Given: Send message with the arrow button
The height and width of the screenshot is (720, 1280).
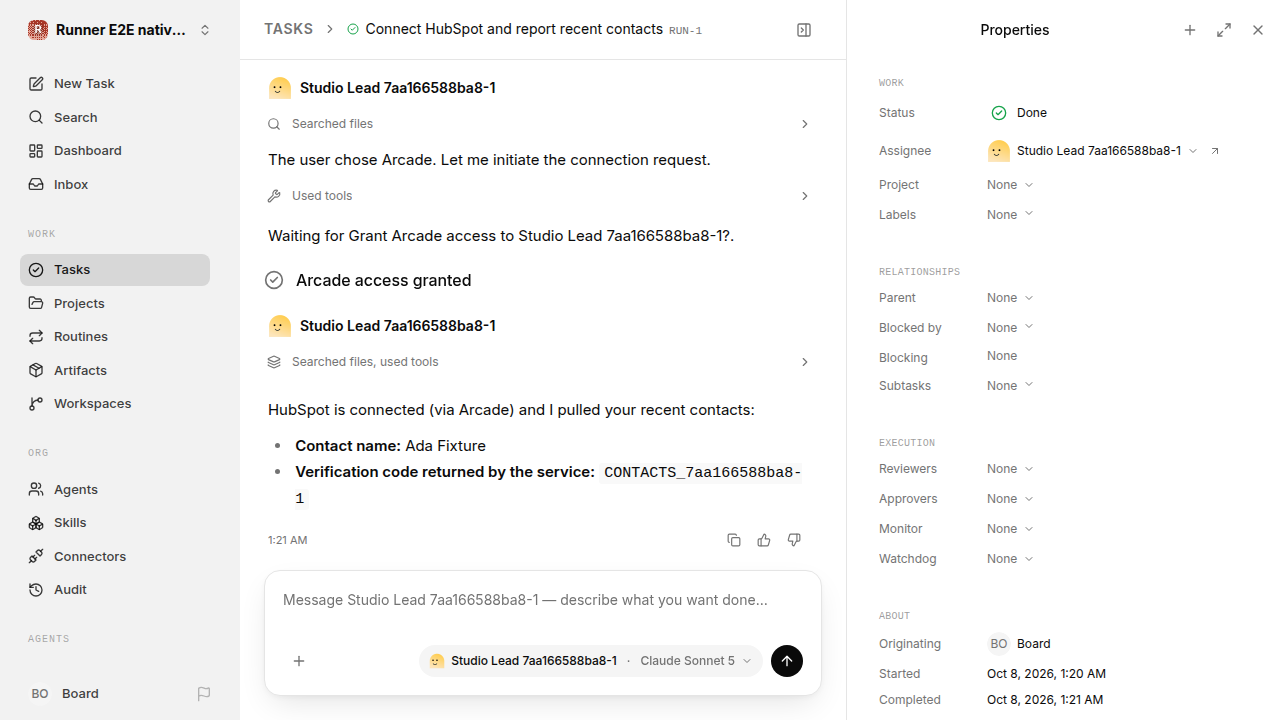Looking at the screenshot, I should click(x=787, y=661).
